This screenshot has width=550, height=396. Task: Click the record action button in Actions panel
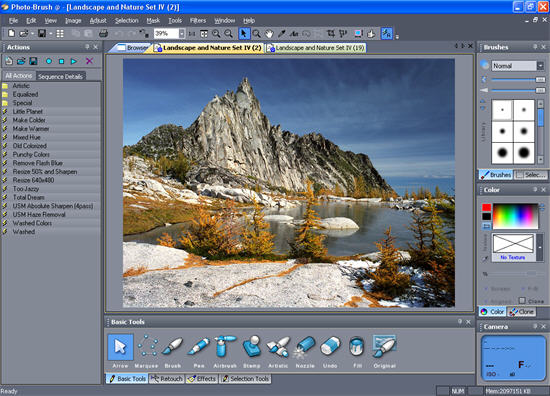click(x=48, y=61)
